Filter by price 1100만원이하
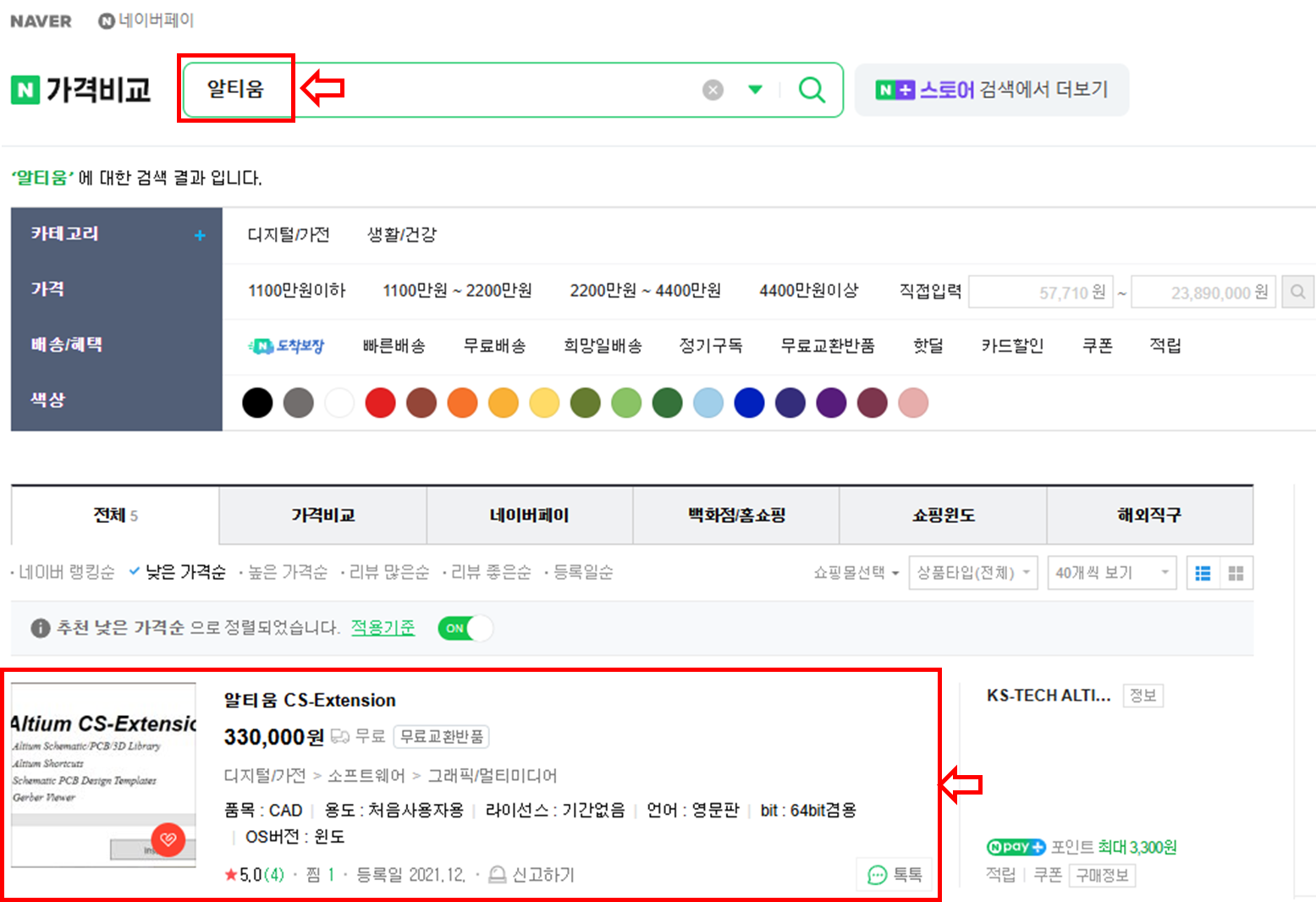The height and width of the screenshot is (902, 1316). pos(297,290)
